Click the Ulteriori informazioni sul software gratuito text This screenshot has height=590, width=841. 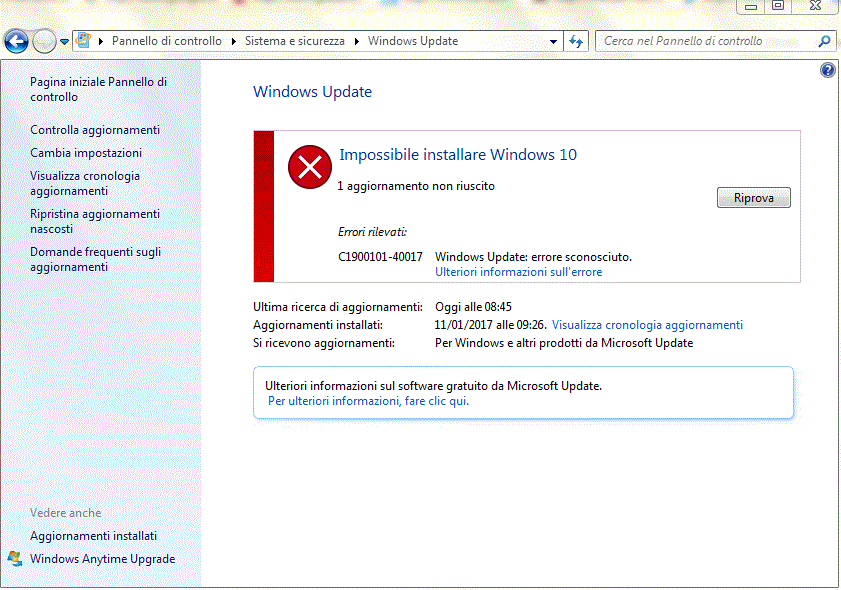pos(433,386)
